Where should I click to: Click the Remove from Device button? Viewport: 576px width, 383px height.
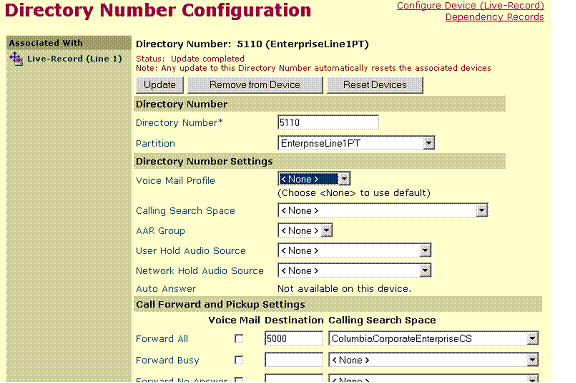tap(255, 85)
